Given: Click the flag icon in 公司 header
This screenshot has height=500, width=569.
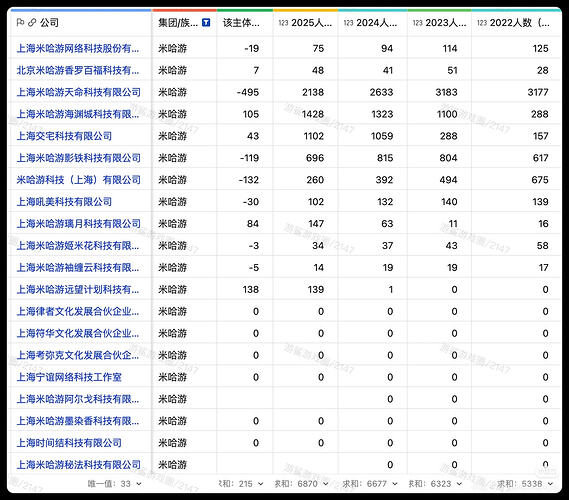Looking at the screenshot, I should (x=20, y=22).
